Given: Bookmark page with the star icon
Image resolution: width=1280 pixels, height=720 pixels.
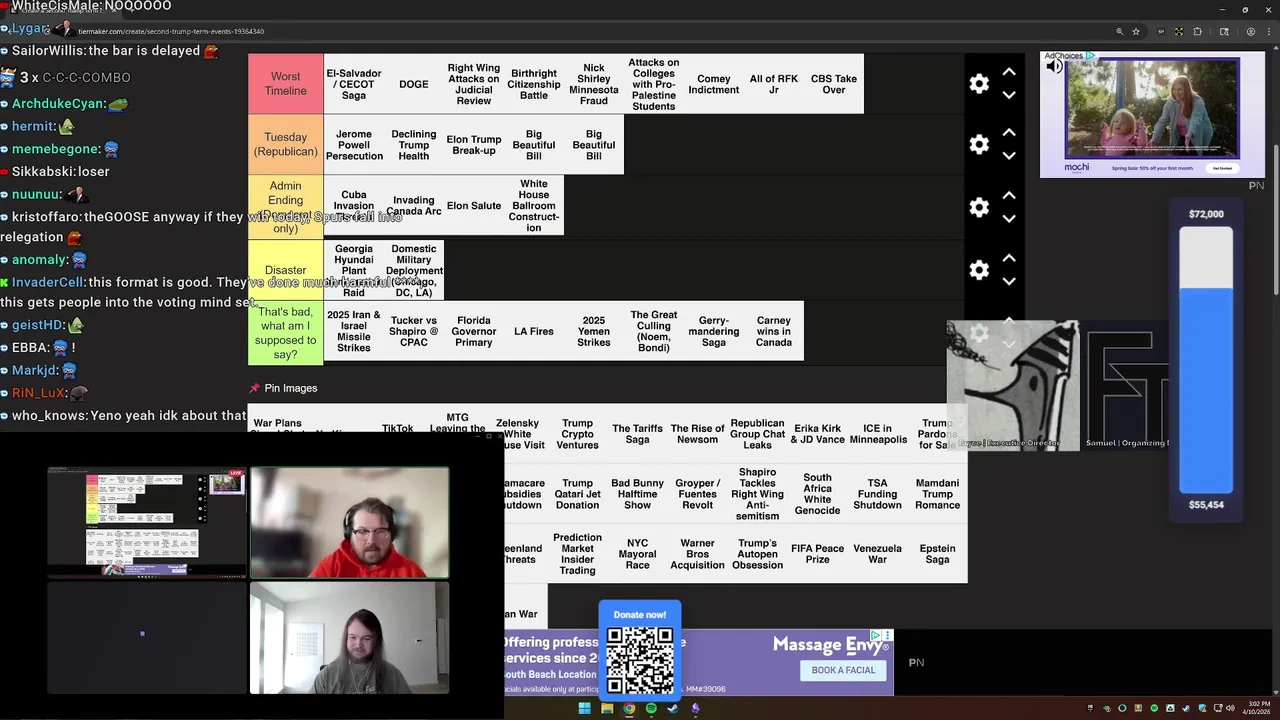Looking at the screenshot, I should [x=1136, y=31].
